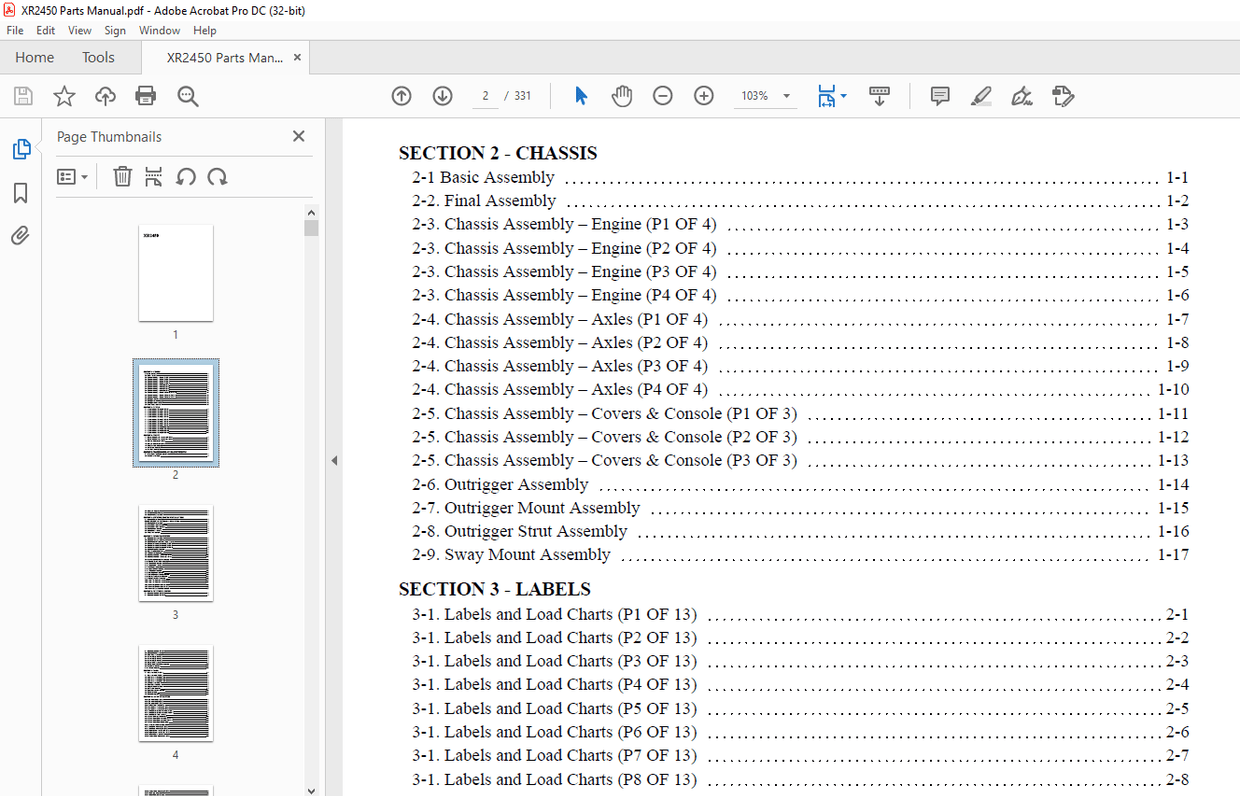Click the page number input field
Viewport: 1240px width, 796px height.
click(x=485, y=96)
